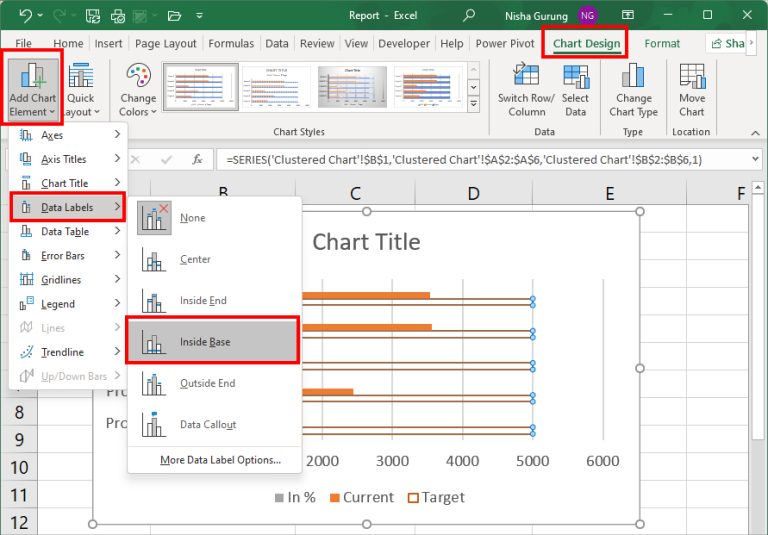768x535 pixels.
Task: Expand the Chart Styles gallery more arrow
Action: coord(474,104)
